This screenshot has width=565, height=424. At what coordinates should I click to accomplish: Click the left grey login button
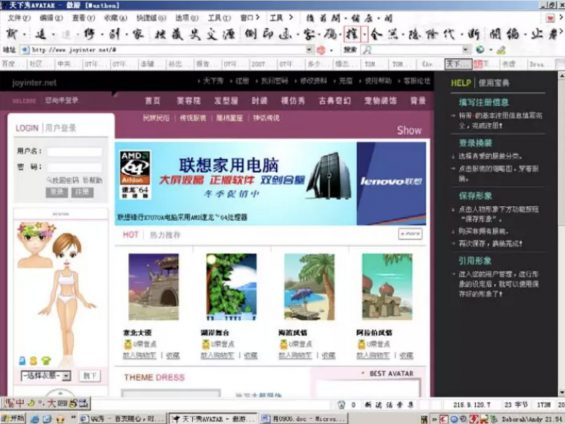[57, 192]
